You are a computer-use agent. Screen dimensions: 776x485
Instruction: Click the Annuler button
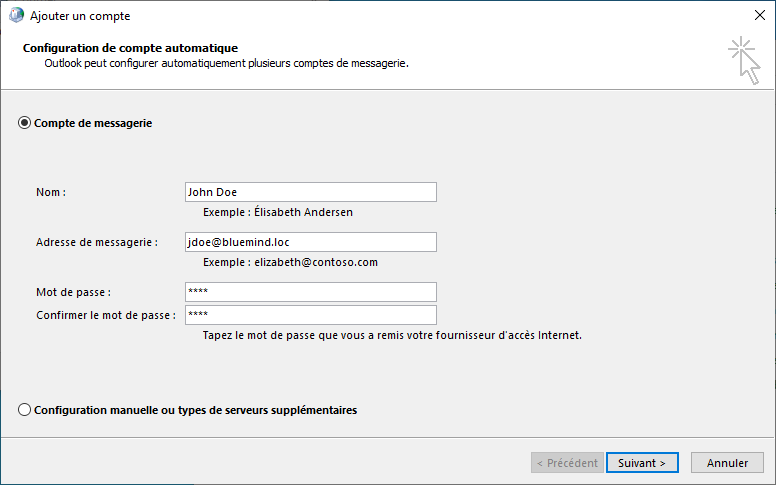[x=727, y=463]
